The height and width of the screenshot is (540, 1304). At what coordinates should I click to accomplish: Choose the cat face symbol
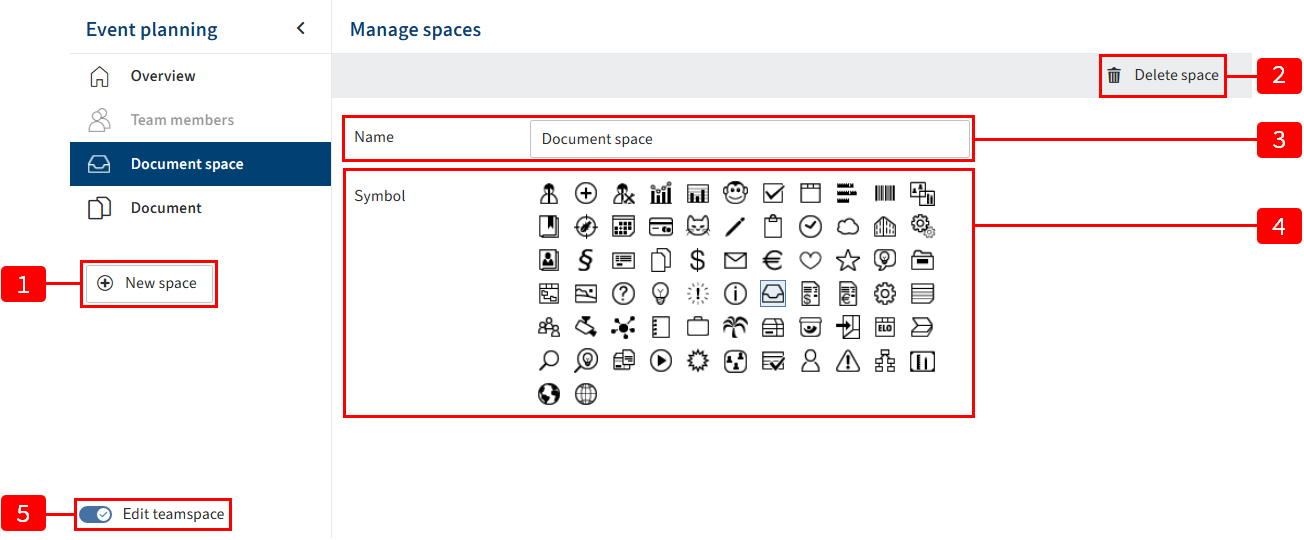coord(698,227)
